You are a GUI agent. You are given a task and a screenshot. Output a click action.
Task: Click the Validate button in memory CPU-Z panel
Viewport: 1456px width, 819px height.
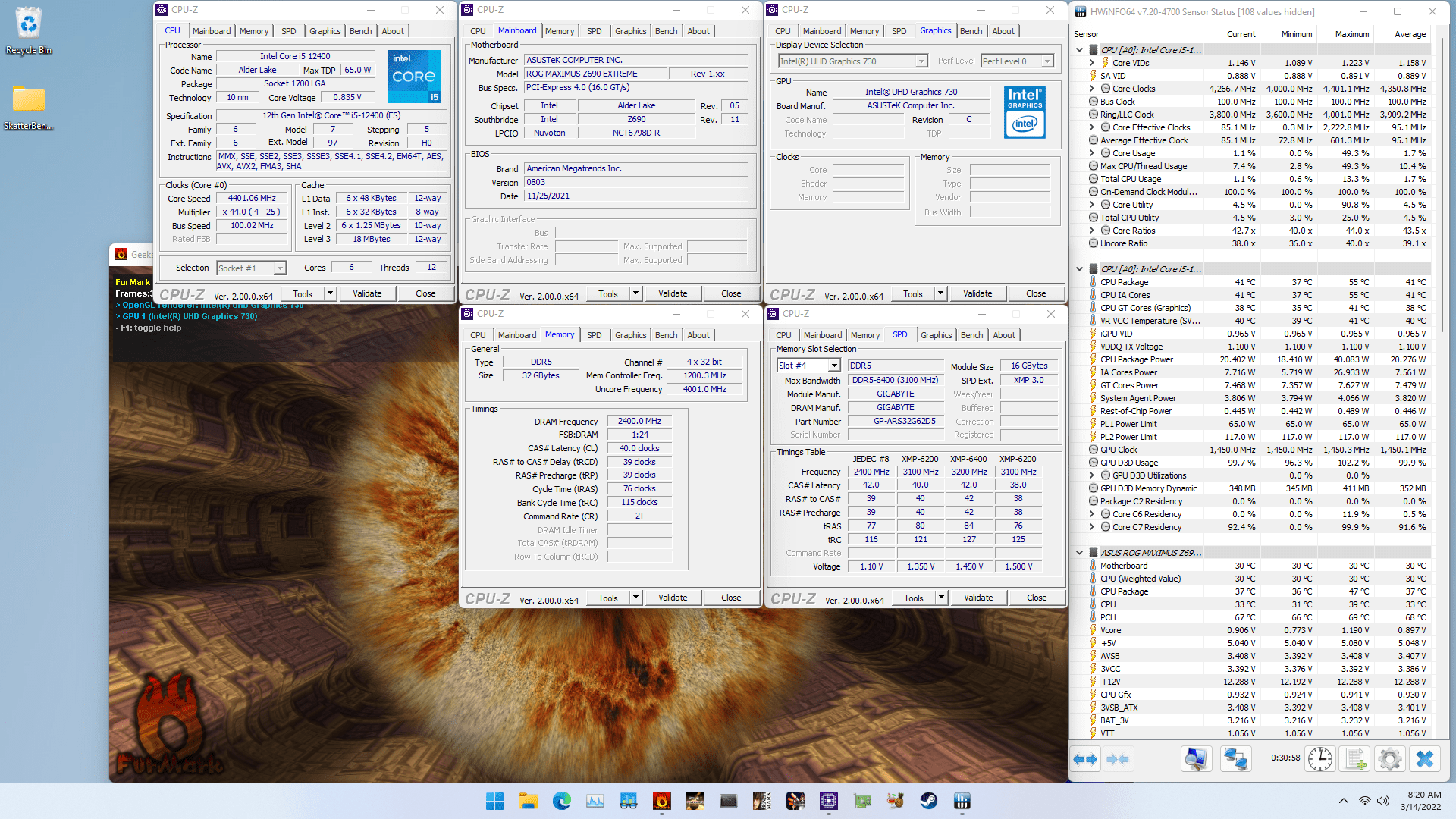pyautogui.click(x=673, y=597)
